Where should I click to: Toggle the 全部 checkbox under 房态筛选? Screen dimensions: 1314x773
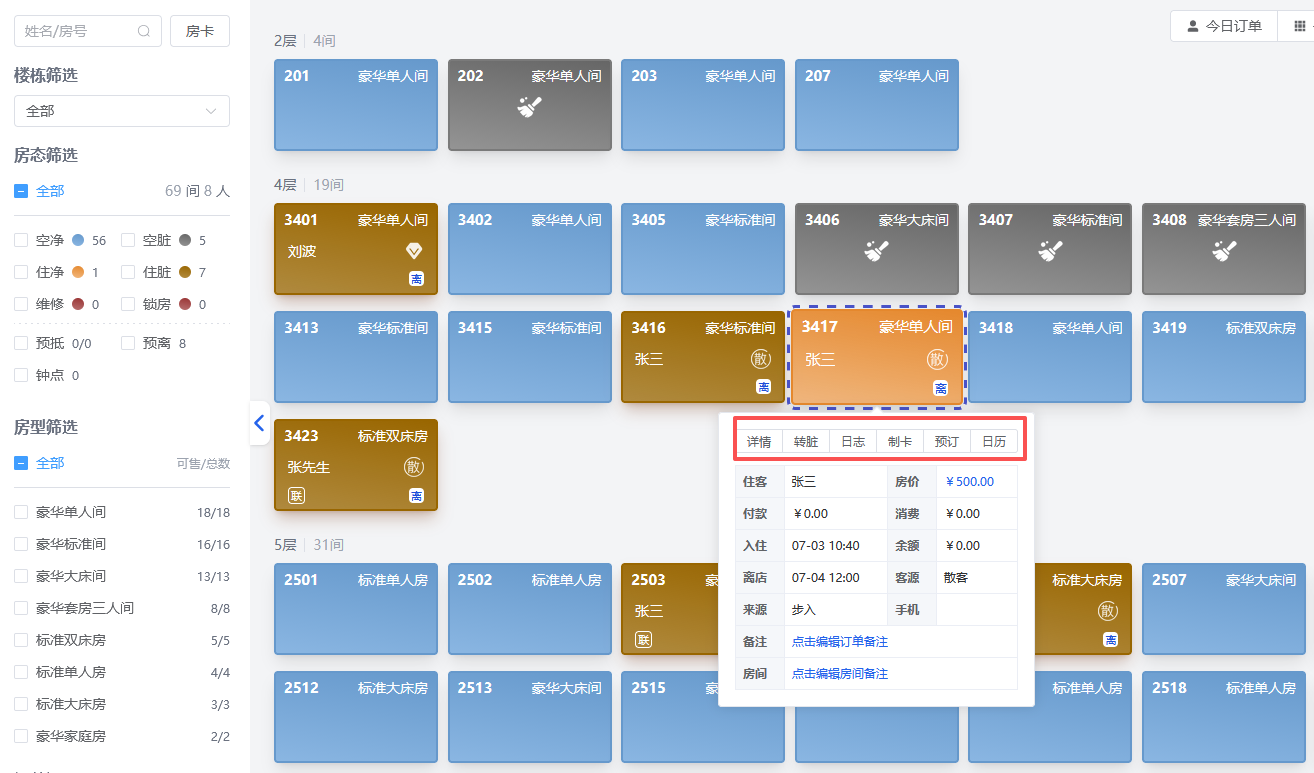[x=21, y=191]
